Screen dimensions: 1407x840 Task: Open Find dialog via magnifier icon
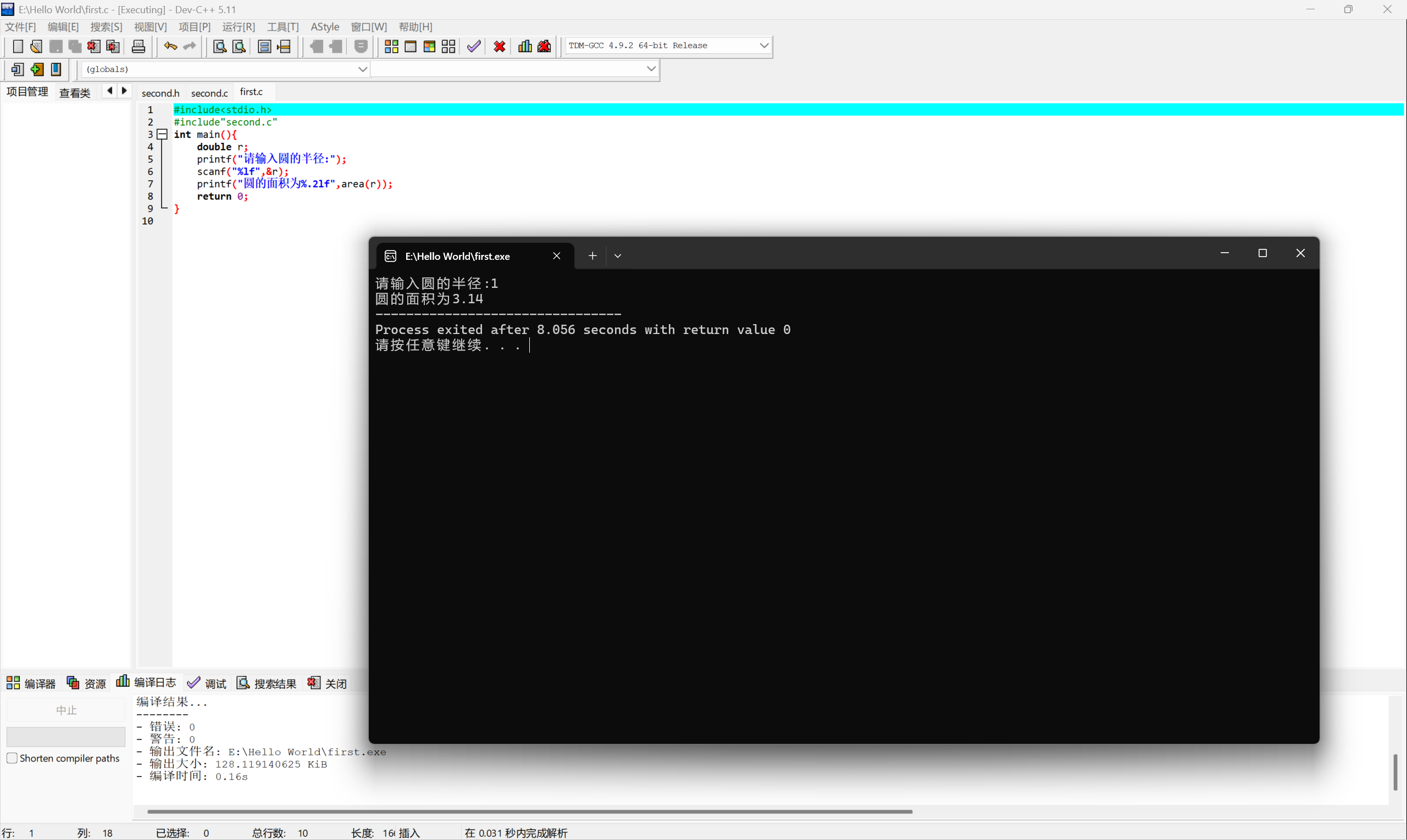220,46
